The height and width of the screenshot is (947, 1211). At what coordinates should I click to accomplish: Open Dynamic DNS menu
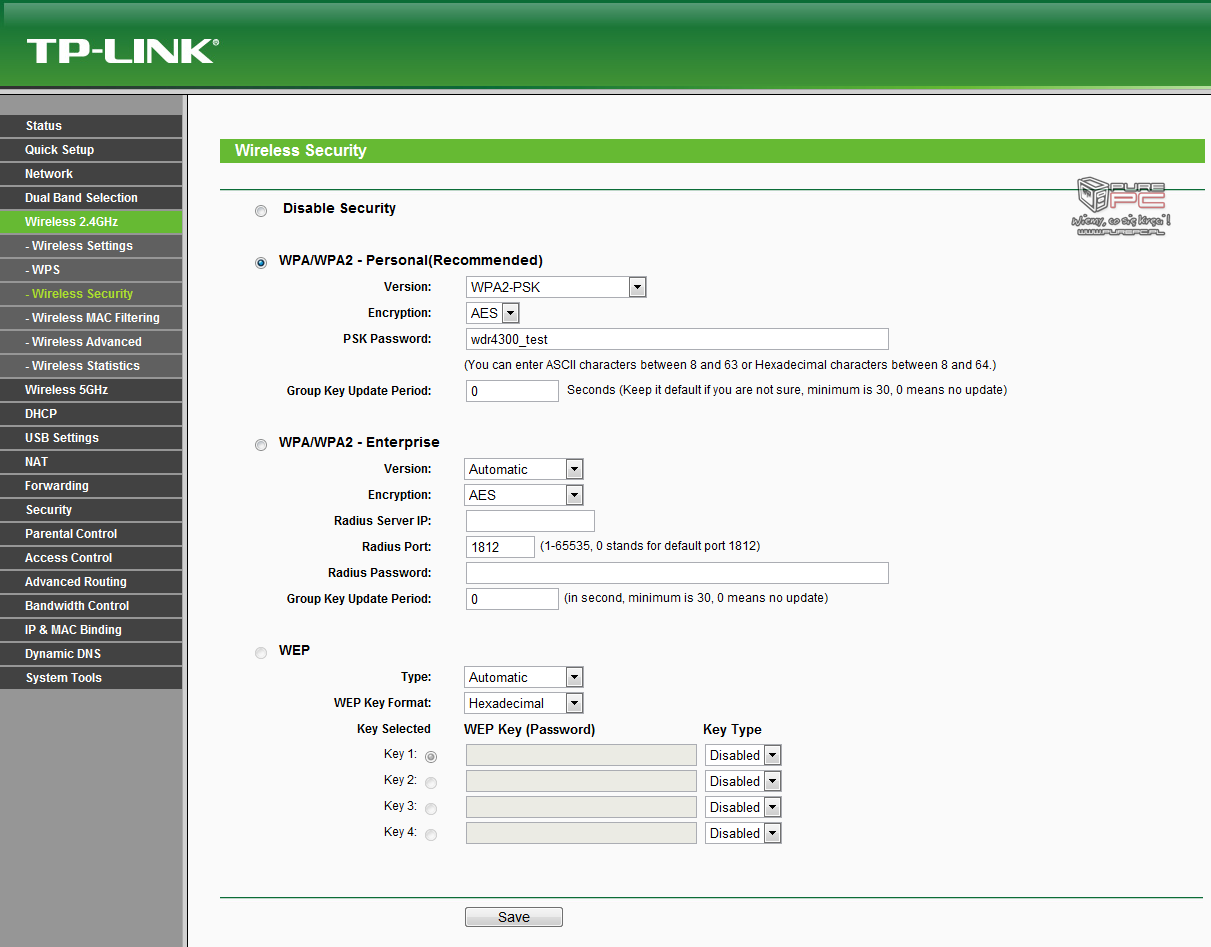(91, 654)
